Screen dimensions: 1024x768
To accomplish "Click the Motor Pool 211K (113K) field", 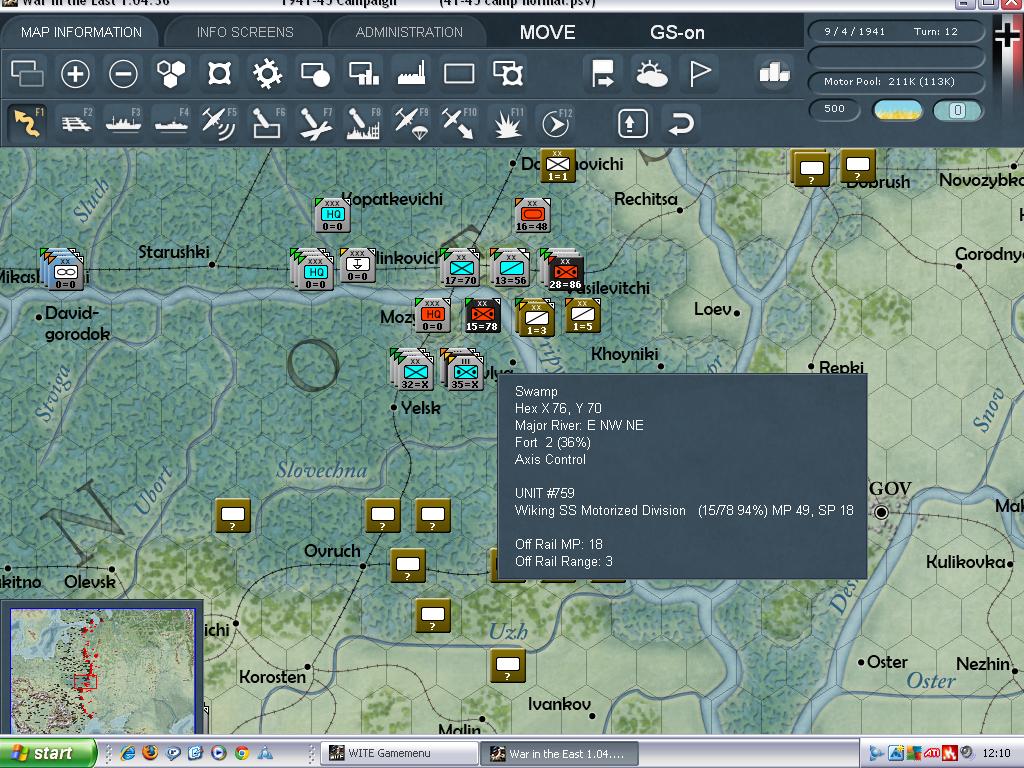I will [x=897, y=82].
